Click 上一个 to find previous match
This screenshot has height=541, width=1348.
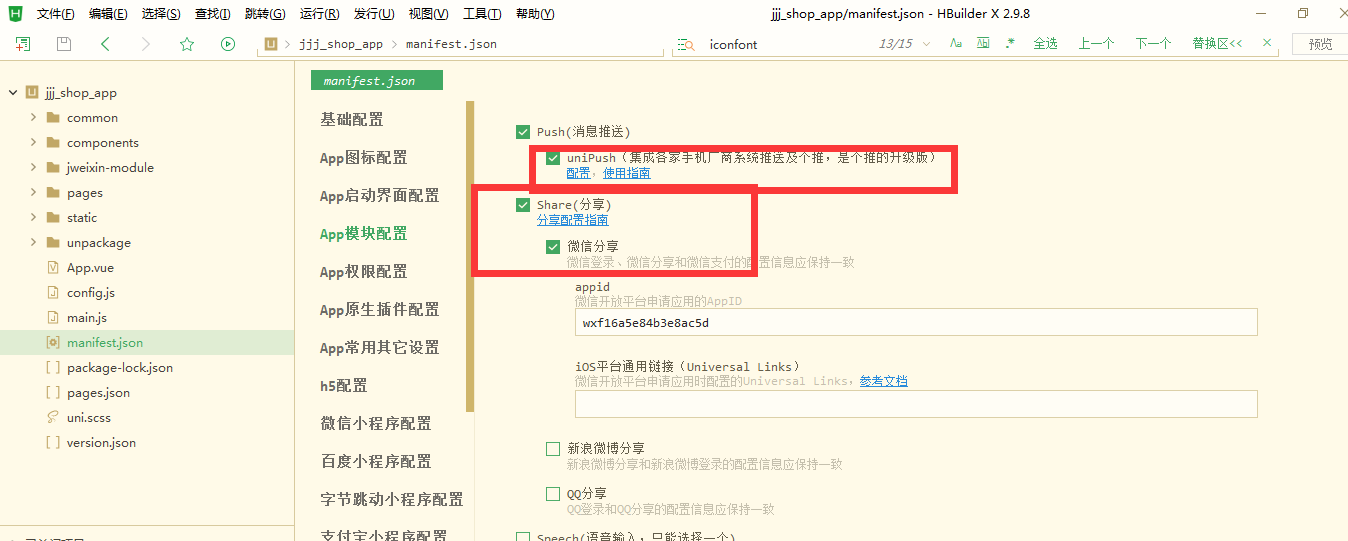(x=1096, y=44)
